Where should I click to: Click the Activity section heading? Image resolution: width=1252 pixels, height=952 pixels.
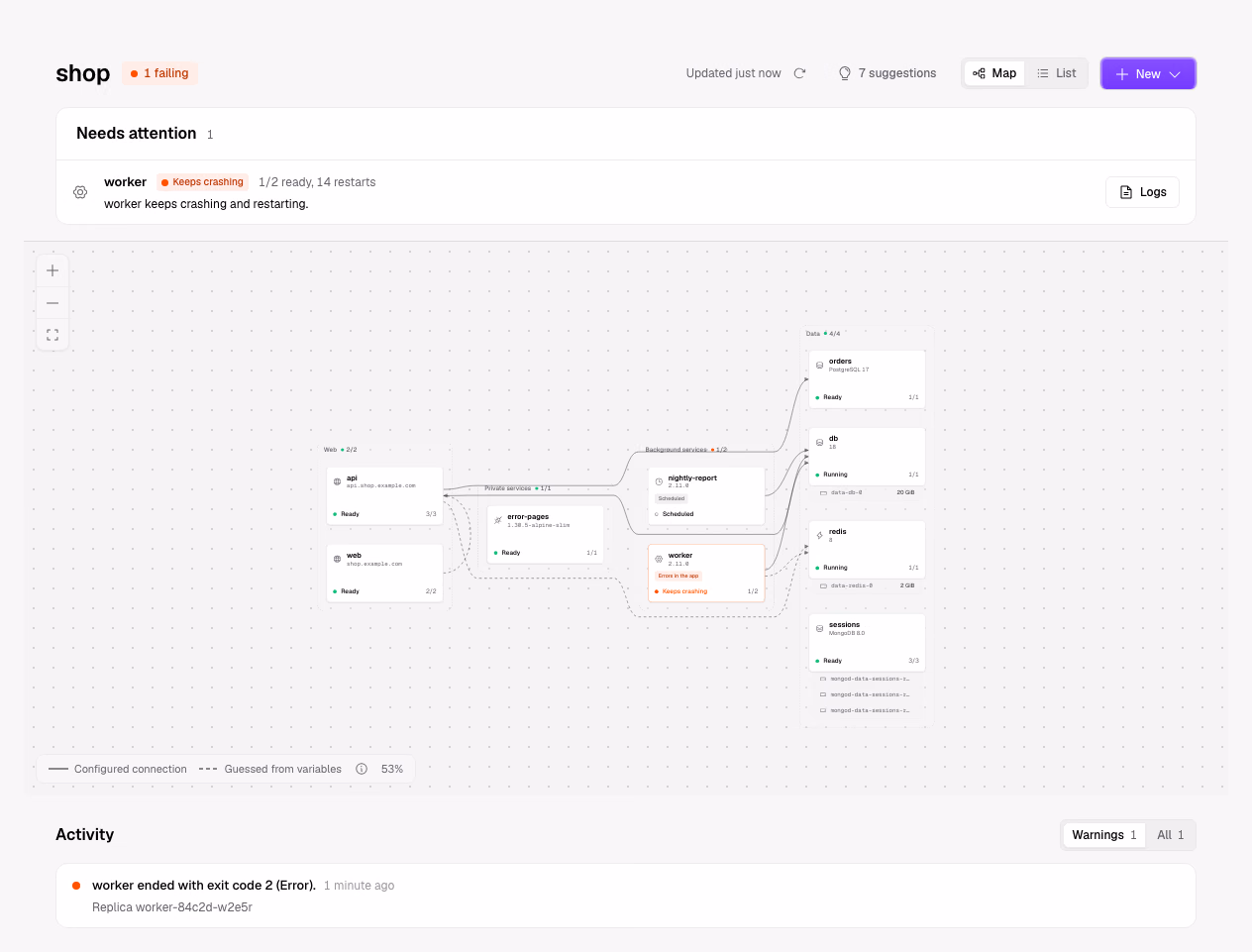point(85,834)
